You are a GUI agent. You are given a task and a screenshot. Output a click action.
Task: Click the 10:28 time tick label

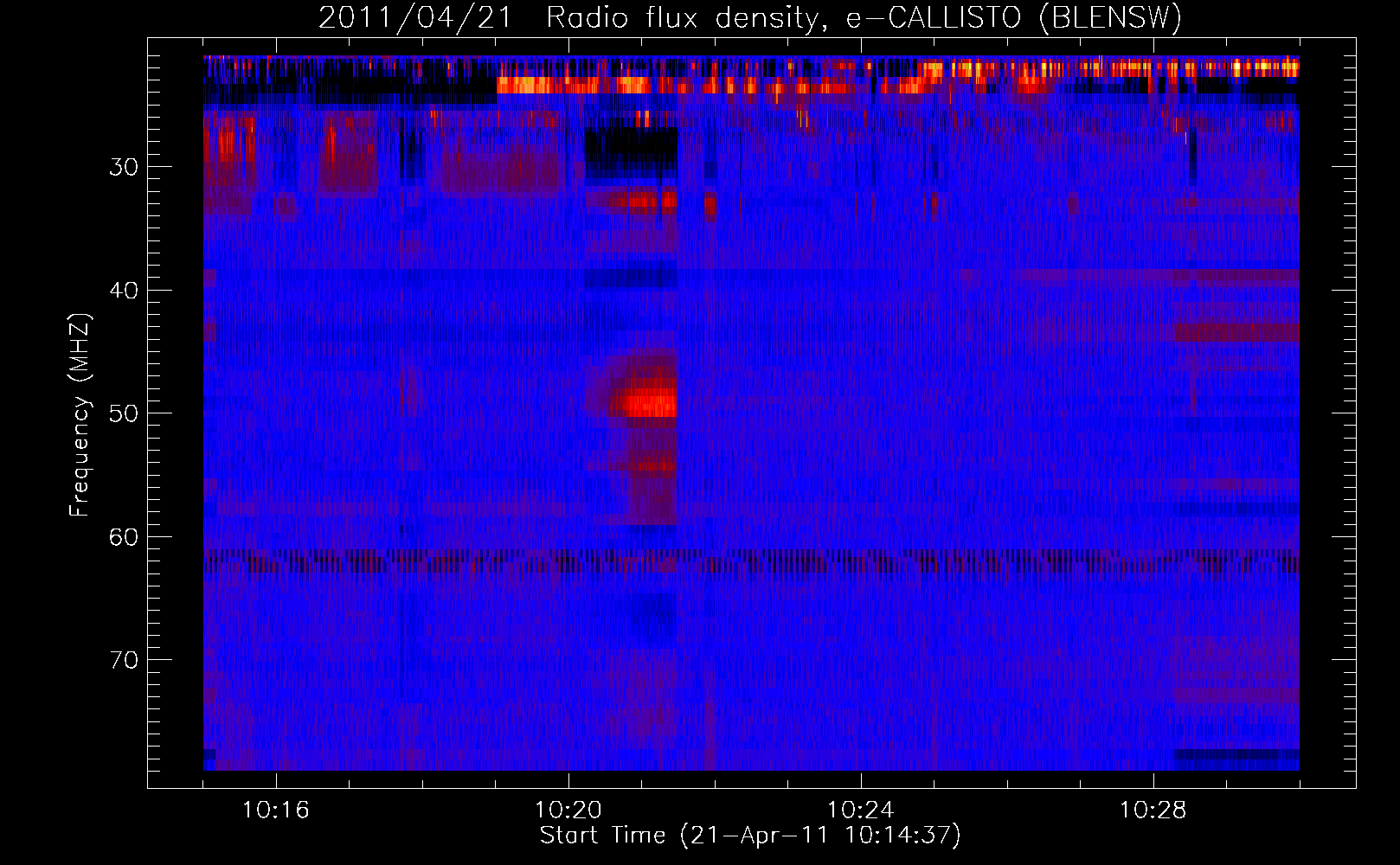(1153, 811)
